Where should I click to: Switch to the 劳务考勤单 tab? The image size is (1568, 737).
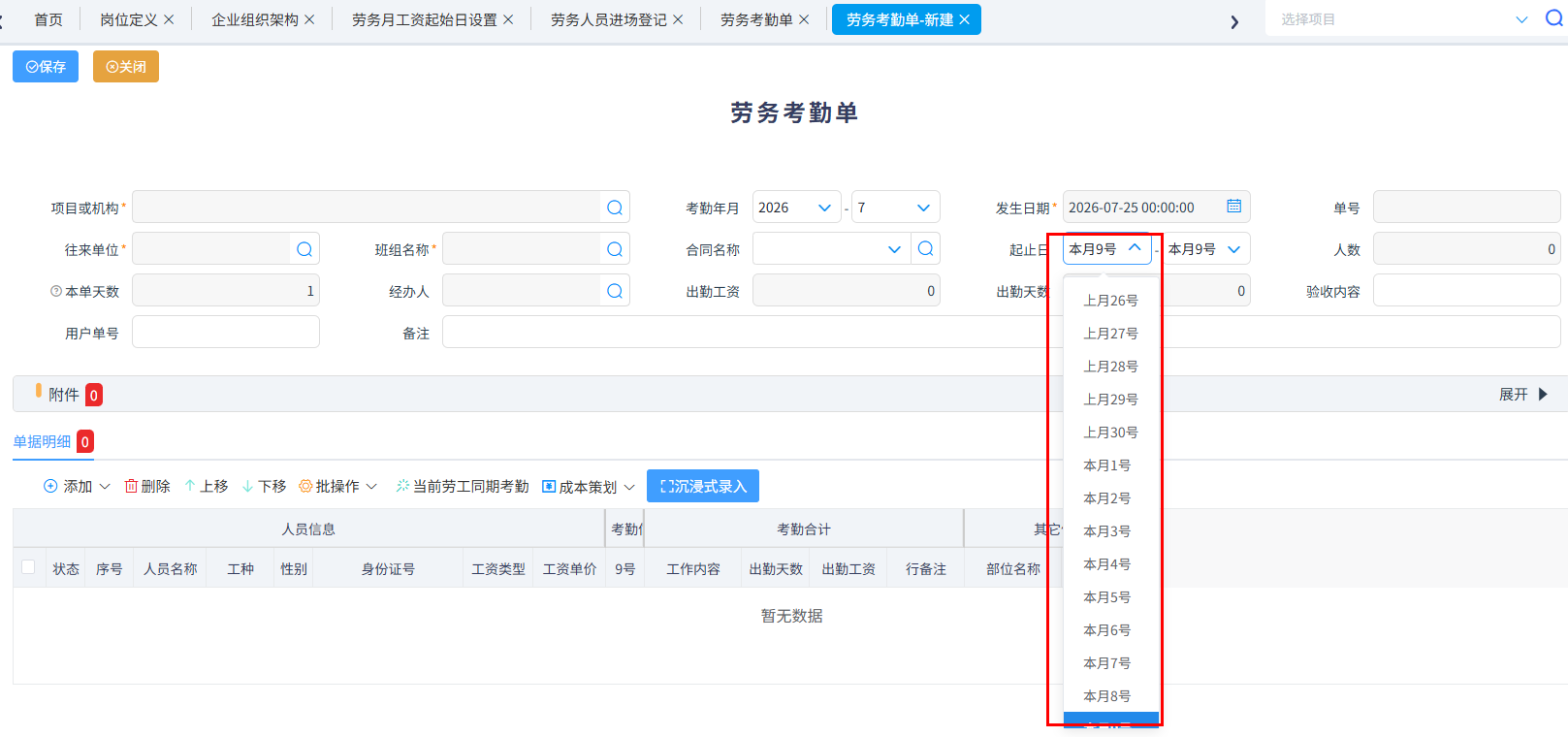pos(756,19)
